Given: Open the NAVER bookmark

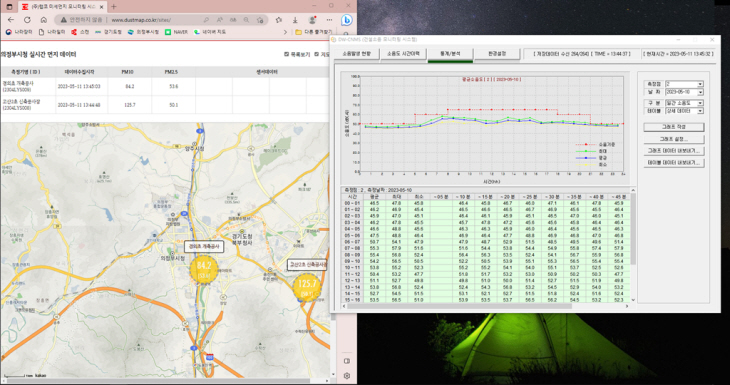Looking at the screenshot, I should (x=177, y=32).
